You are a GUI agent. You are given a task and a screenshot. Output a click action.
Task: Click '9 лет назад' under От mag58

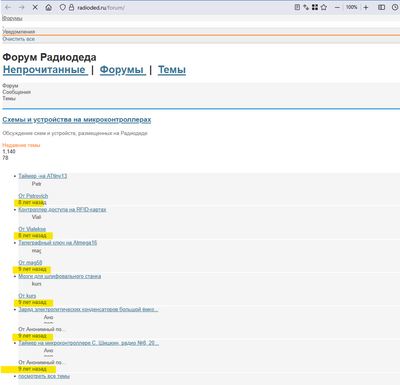[x=32, y=269]
